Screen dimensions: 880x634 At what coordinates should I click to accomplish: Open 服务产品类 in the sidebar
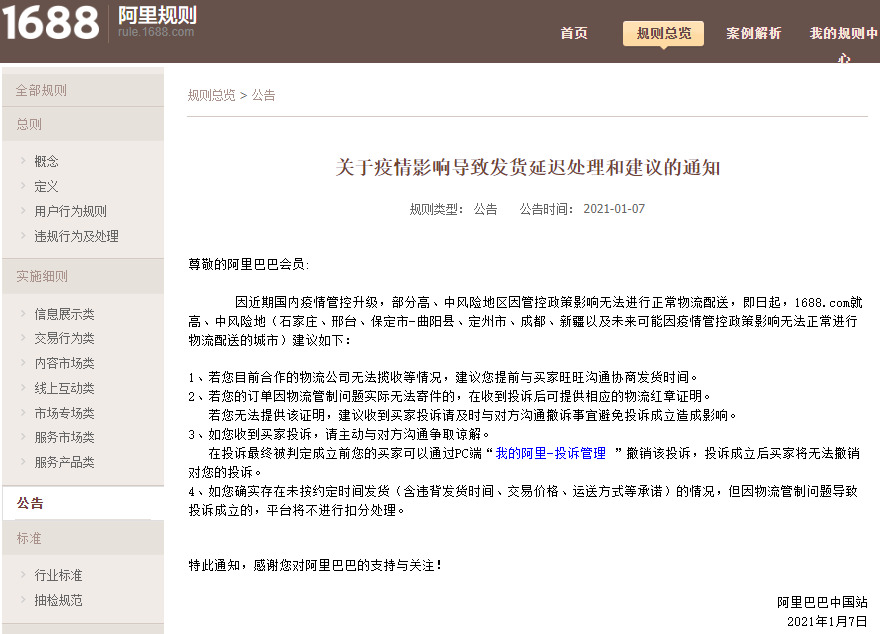(x=64, y=462)
